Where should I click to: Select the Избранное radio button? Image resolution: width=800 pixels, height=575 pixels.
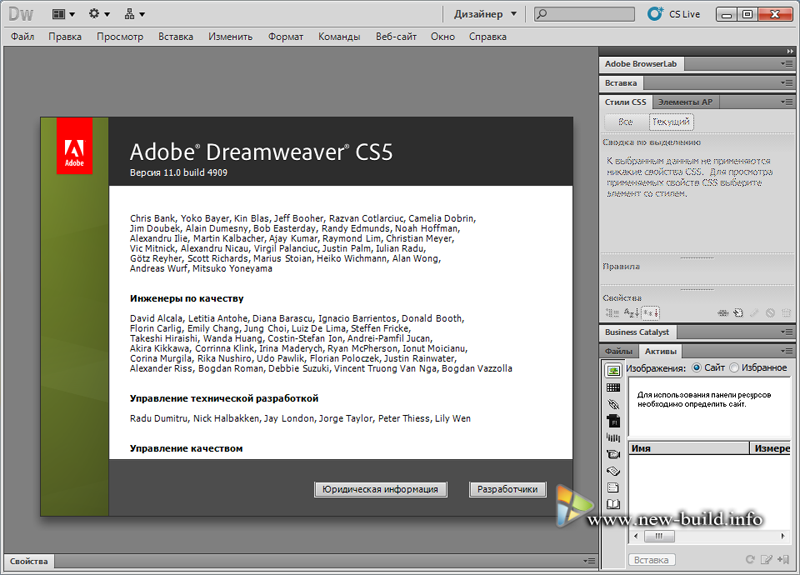click(x=734, y=368)
